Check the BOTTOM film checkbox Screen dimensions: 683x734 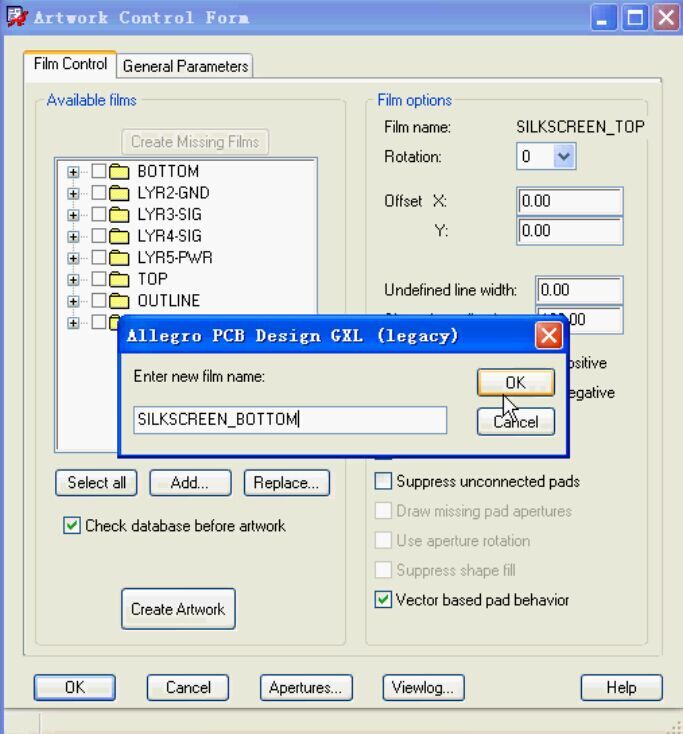99,171
